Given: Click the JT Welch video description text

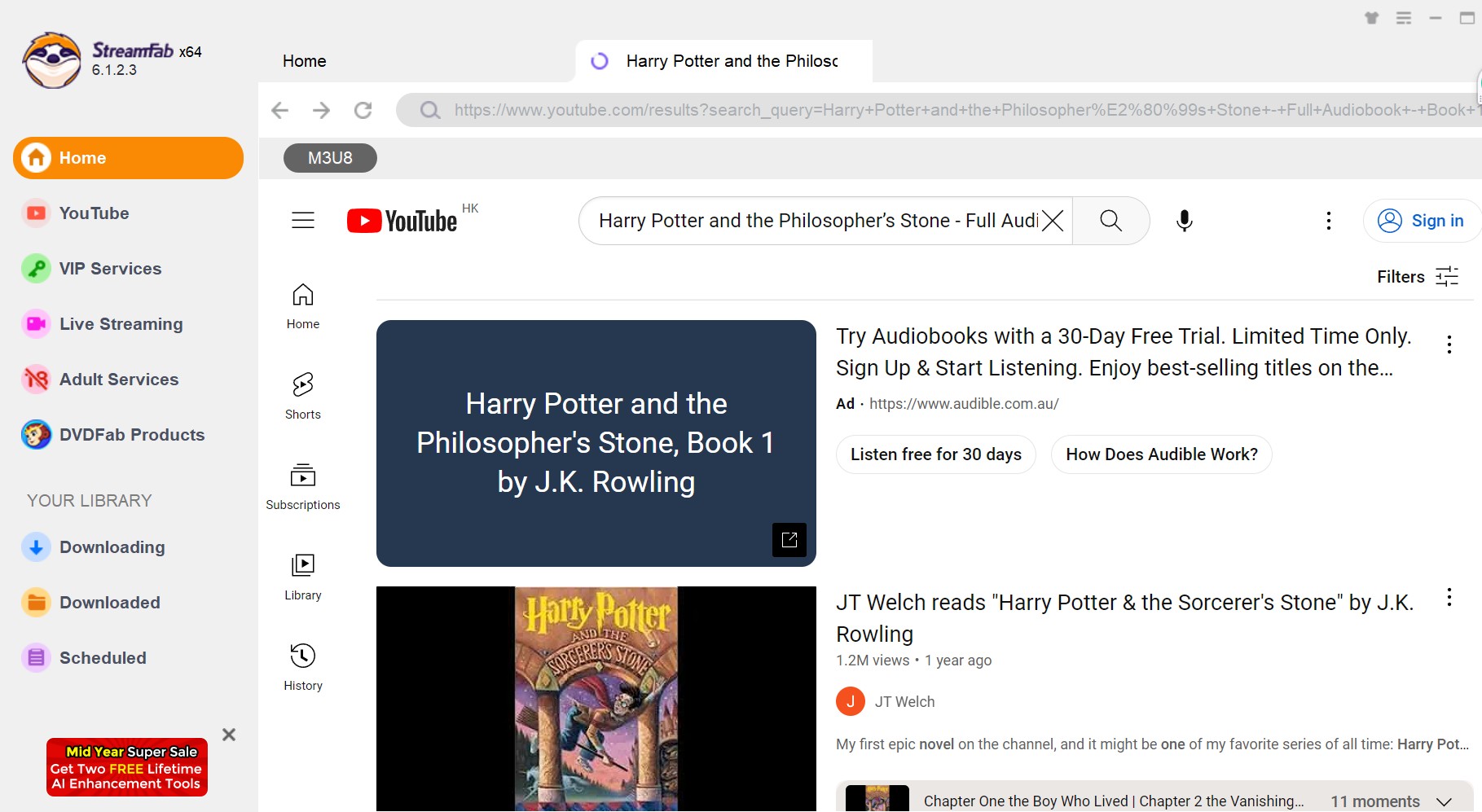Looking at the screenshot, I should pyautogui.click(x=1153, y=744).
